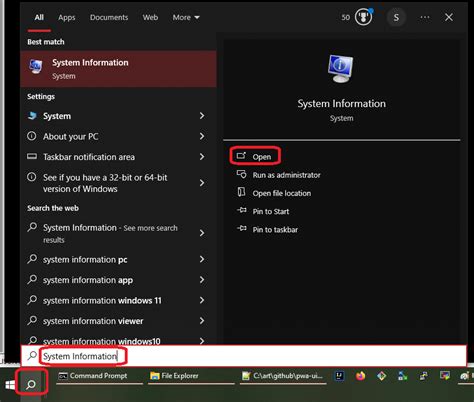Click the Run as administrator shield icon
Viewport: 474px width, 402px height.
tap(241, 174)
